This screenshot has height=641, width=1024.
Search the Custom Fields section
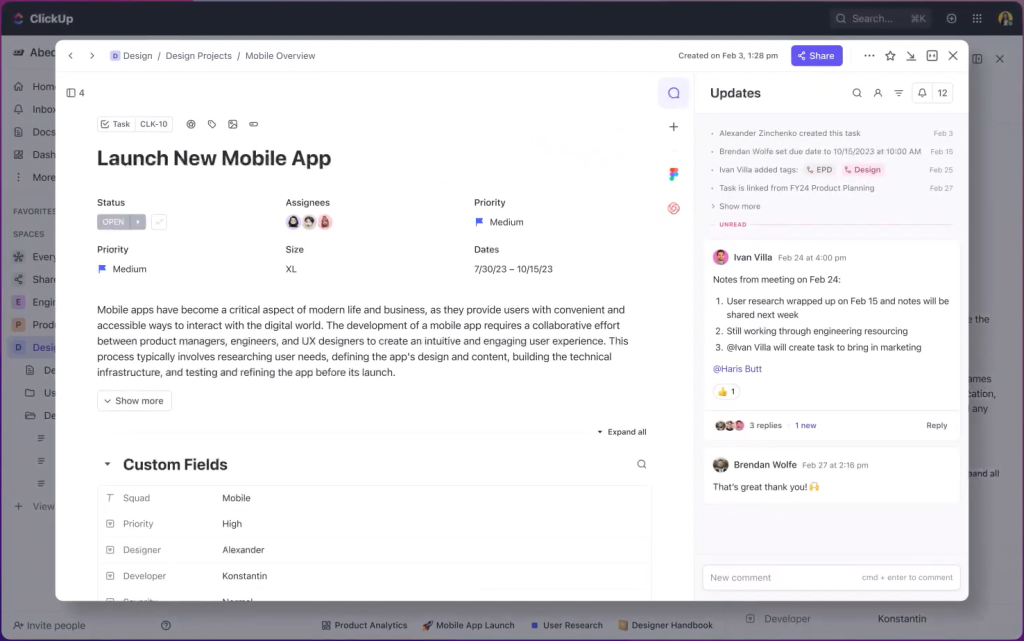pos(641,464)
